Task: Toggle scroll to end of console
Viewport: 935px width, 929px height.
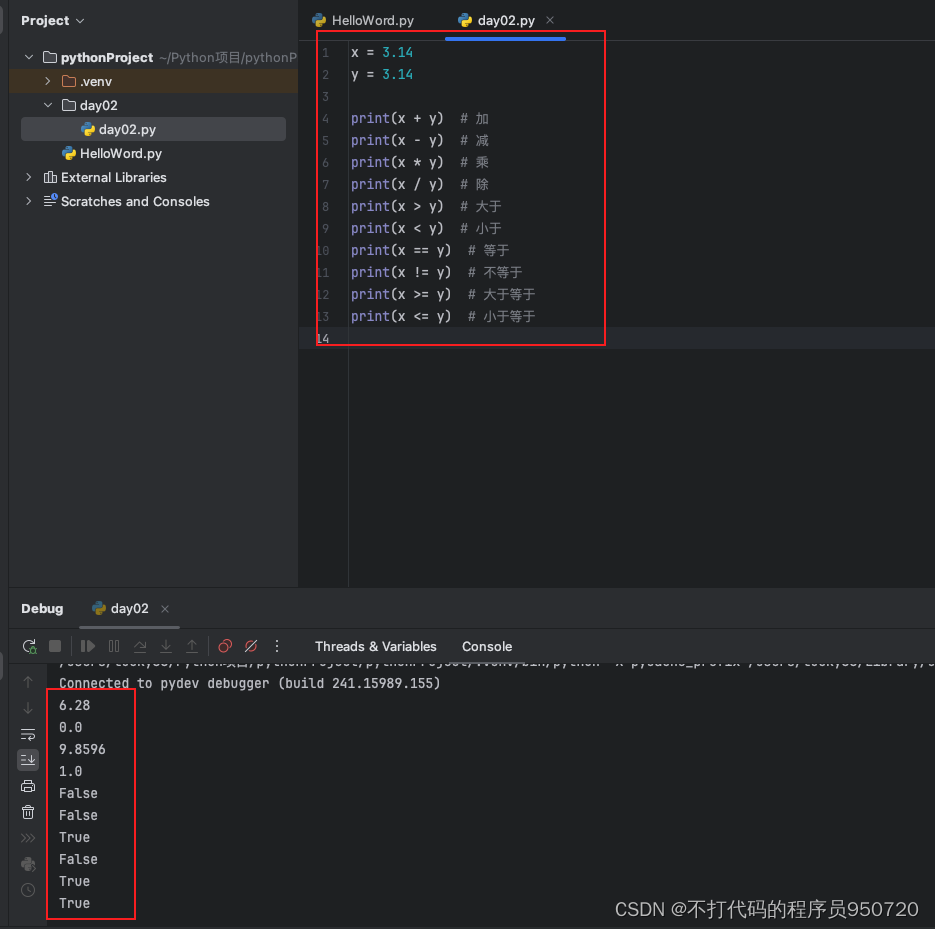Action: pyautogui.click(x=28, y=760)
